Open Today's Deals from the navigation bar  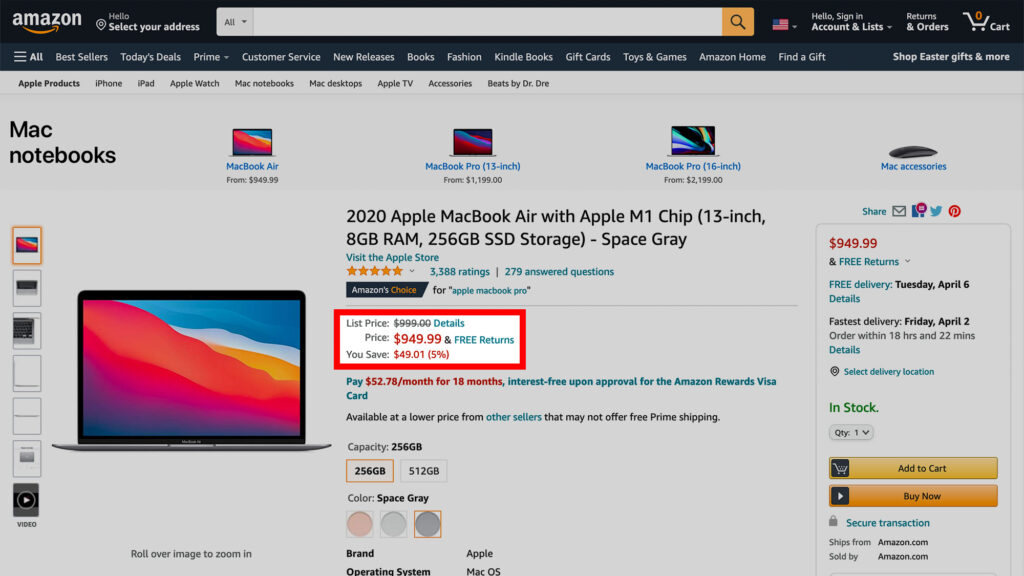150,57
